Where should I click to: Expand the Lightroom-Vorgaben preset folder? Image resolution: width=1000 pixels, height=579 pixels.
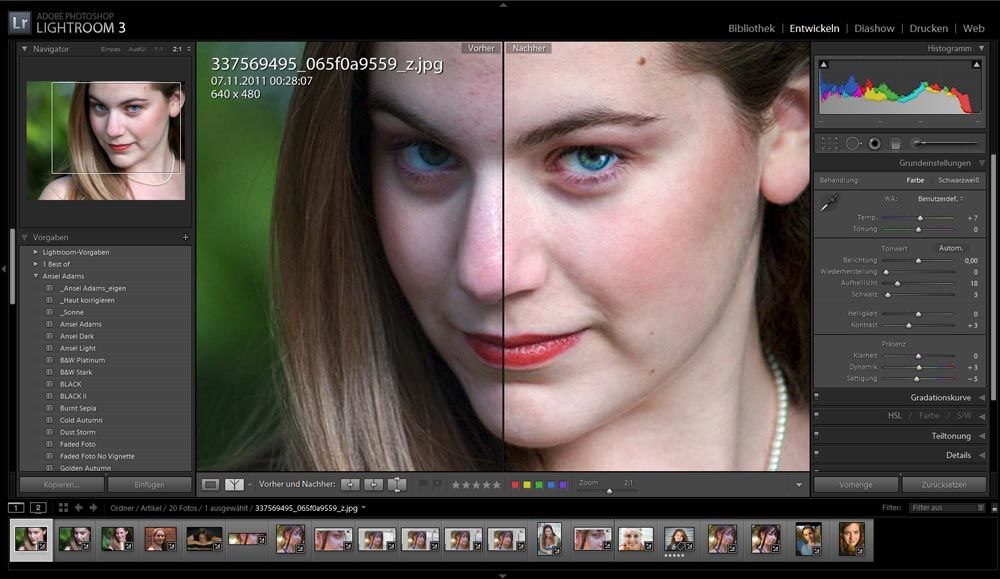(36, 252)
